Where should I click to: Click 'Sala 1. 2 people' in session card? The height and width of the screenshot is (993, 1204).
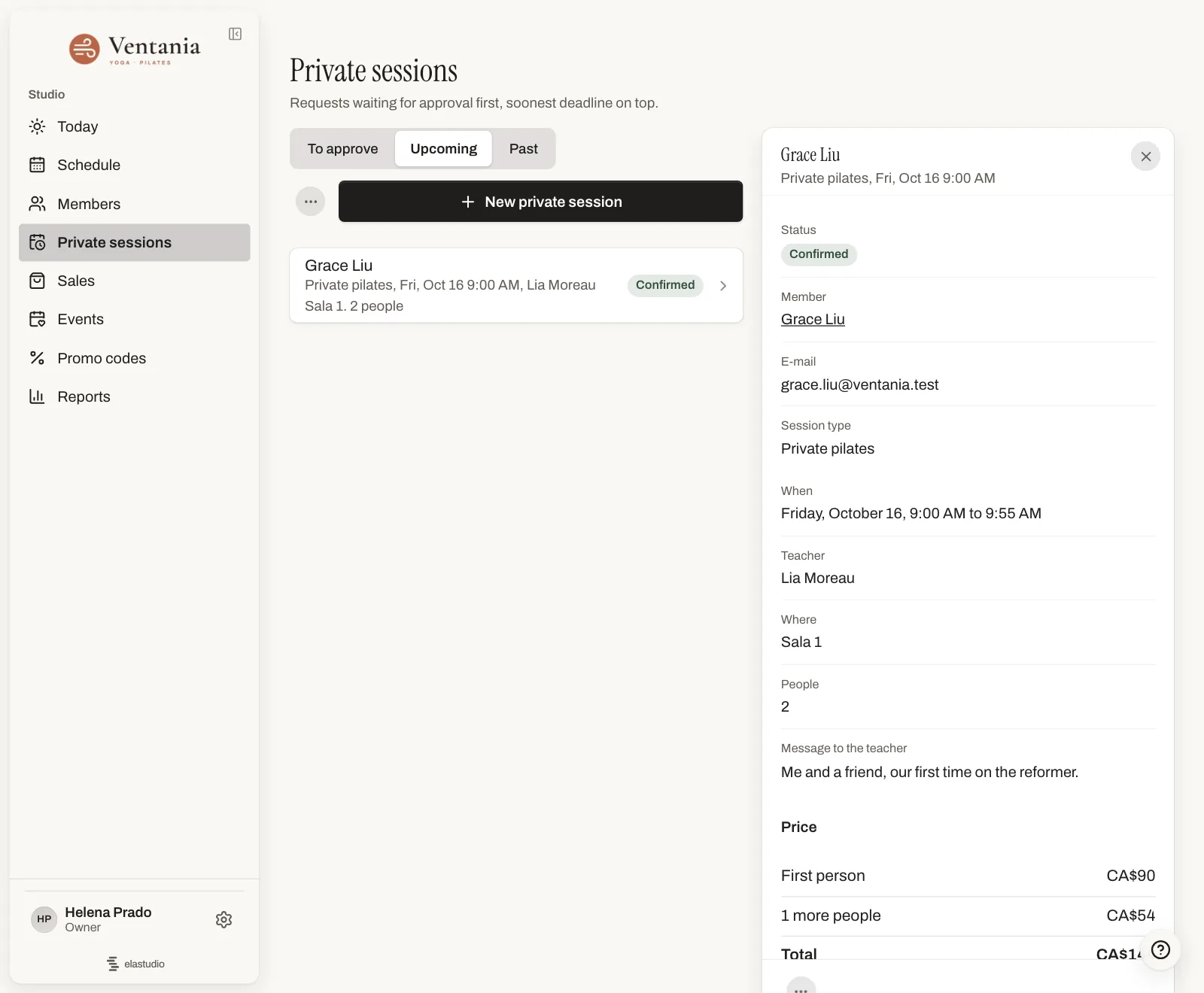point(354,306)
